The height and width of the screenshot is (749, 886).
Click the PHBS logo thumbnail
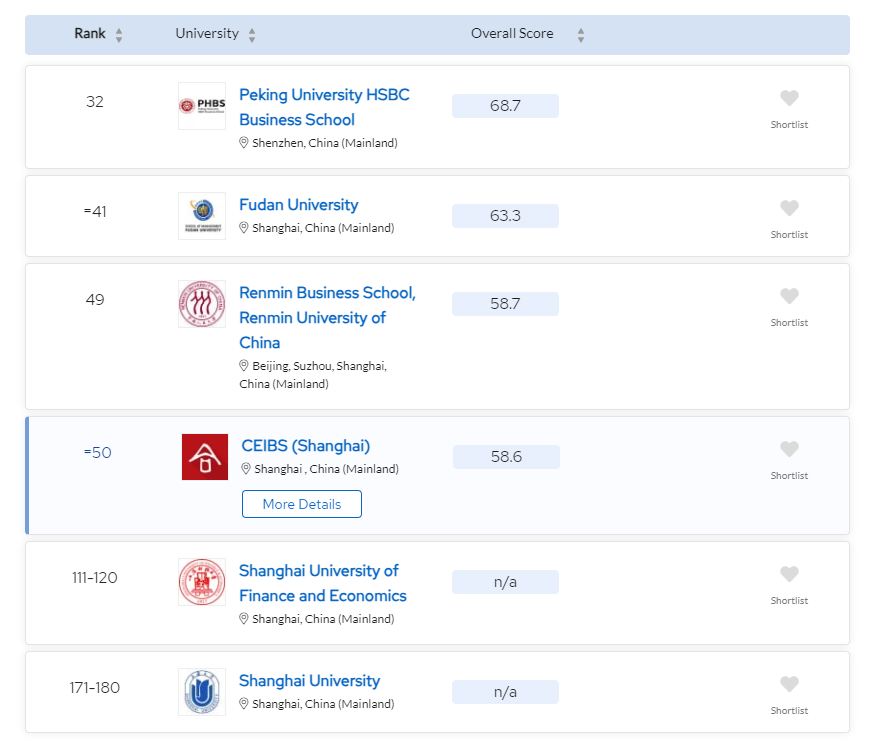pyautogui.click(x=202, y=106)
